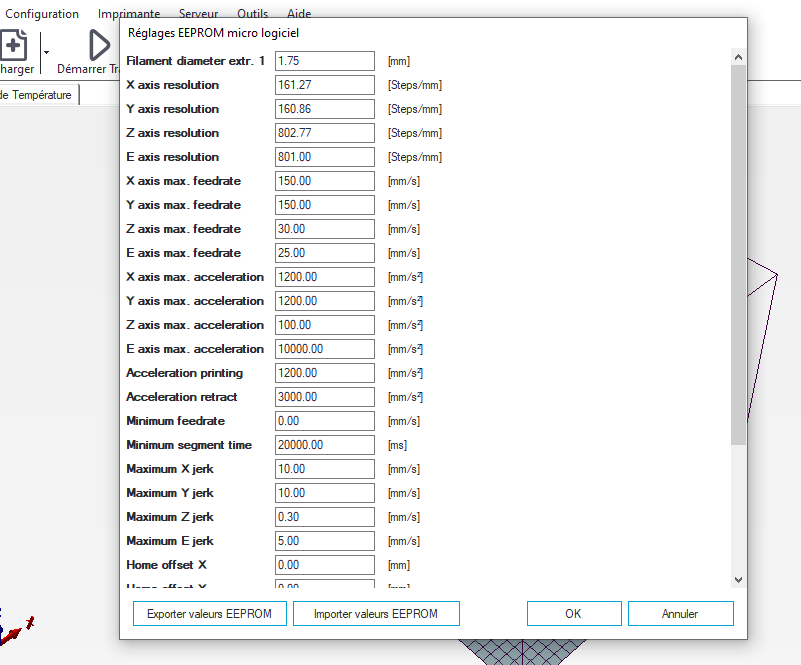Open the Serveur menu
801x665 pixels.
click(x=198, y=14)
